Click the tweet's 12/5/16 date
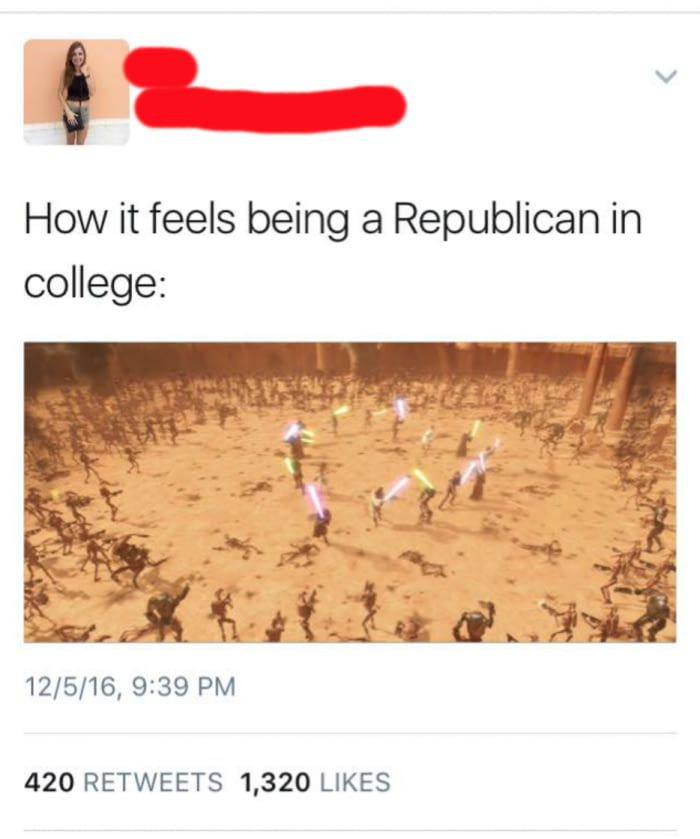The image size is (700, 839). point(70,687)
